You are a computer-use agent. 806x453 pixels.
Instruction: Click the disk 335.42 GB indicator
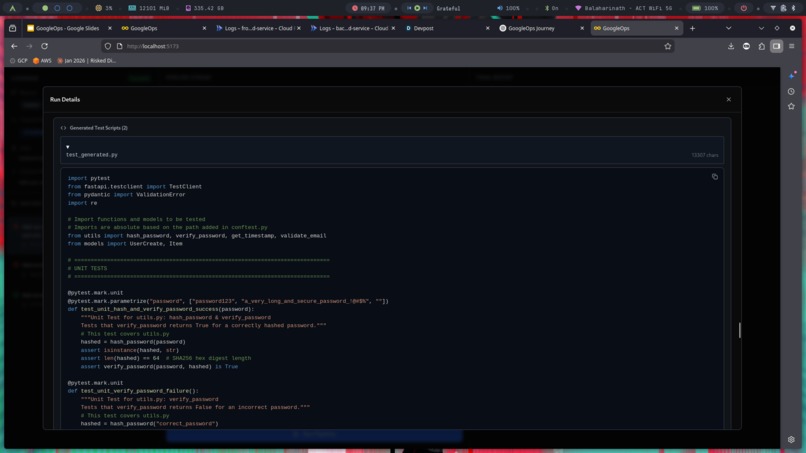click(x=205, y=8)
